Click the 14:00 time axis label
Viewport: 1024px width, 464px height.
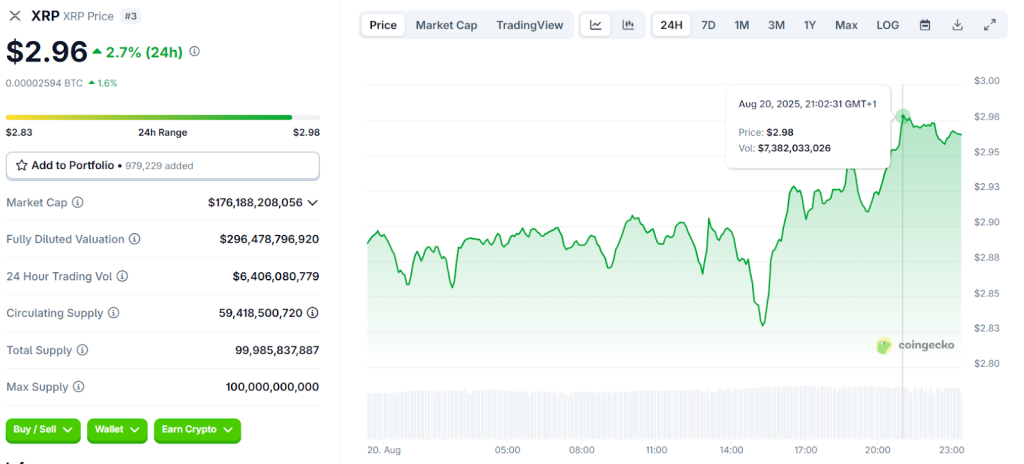click(x=731, y=450)
